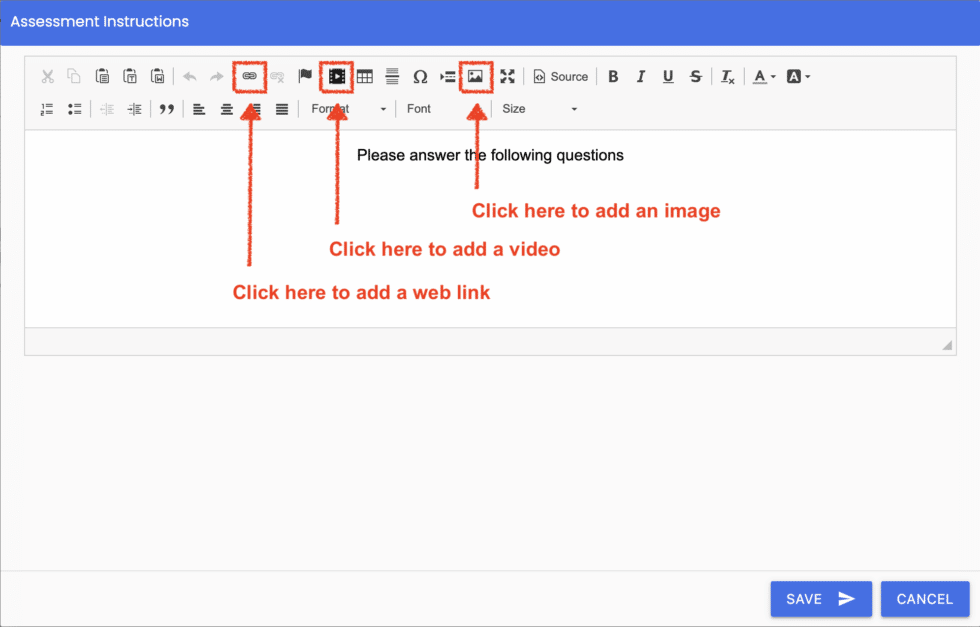
Task: Click the Paste from Word icon
Action: point(157,76)
